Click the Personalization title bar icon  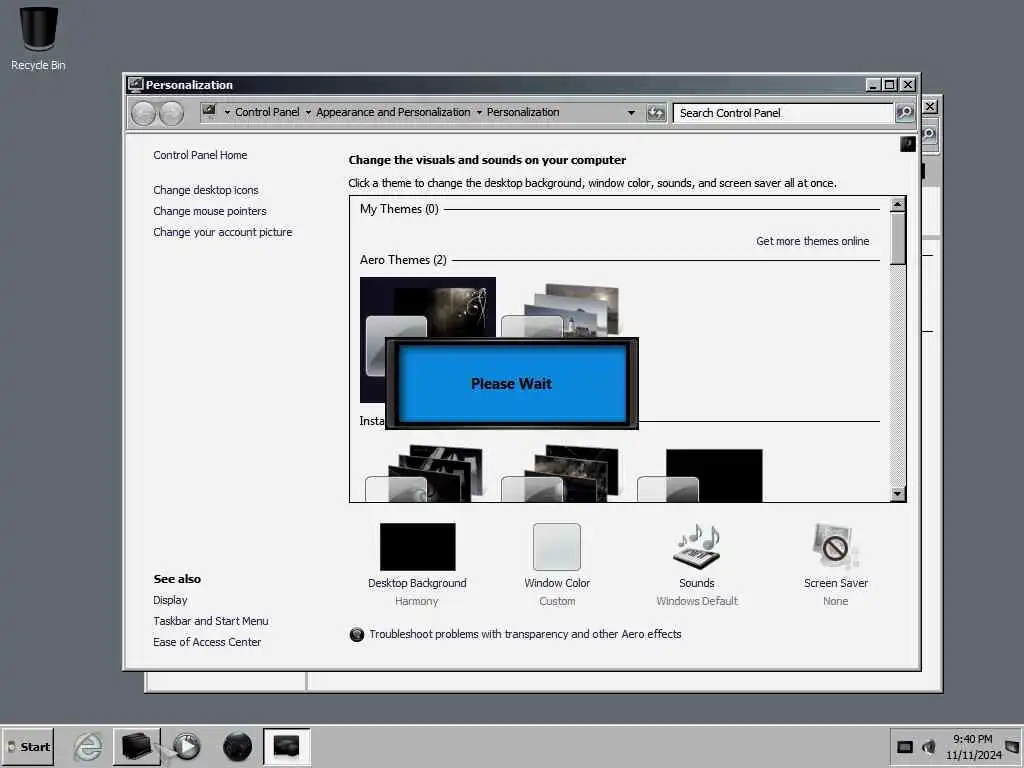pyautogui.click(x=135, y=84)
